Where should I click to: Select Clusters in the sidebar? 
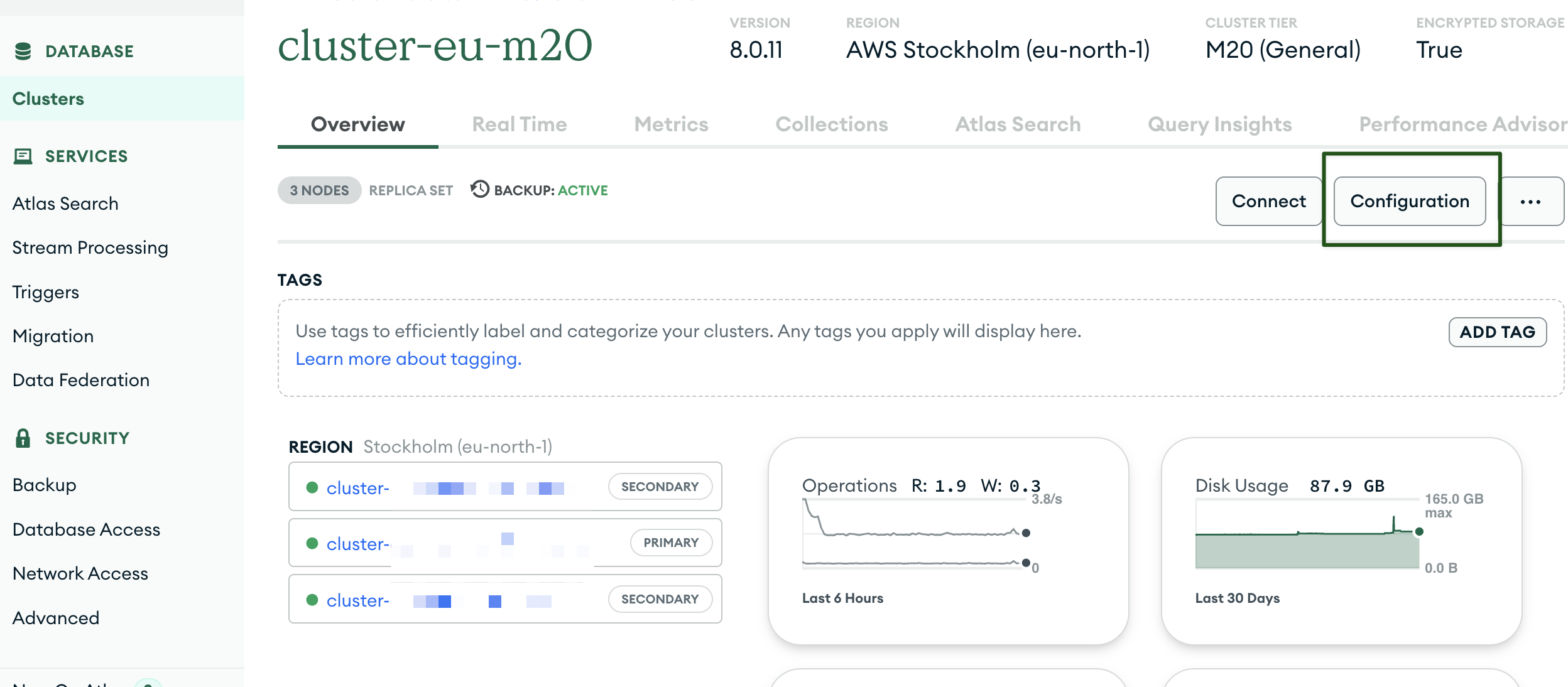48,98
